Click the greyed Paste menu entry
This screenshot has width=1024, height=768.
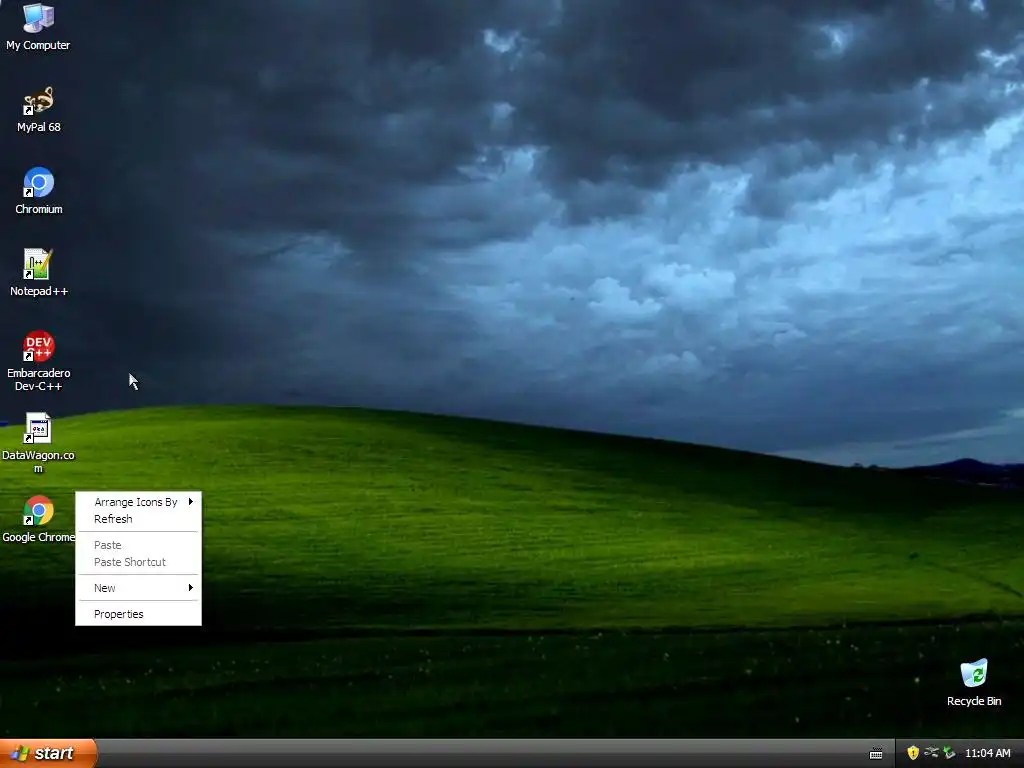click(138, 545)
